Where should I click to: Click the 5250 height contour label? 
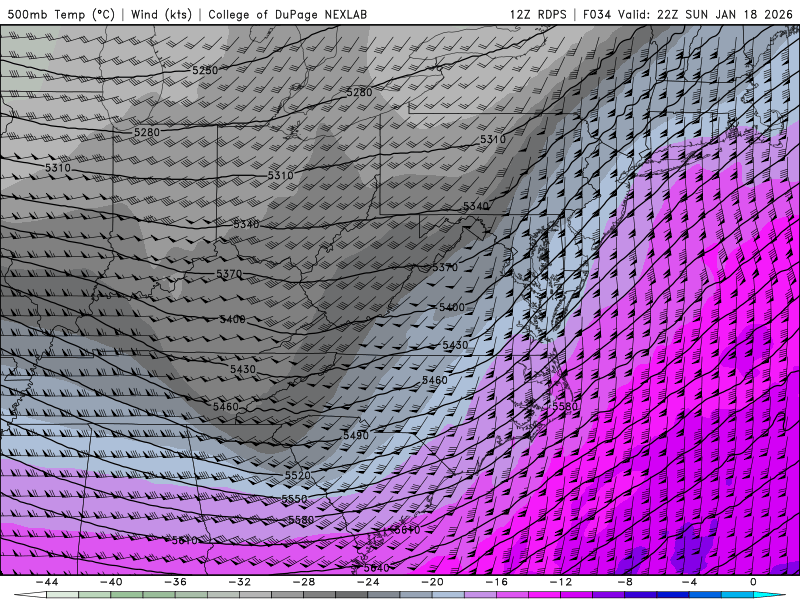205,70
